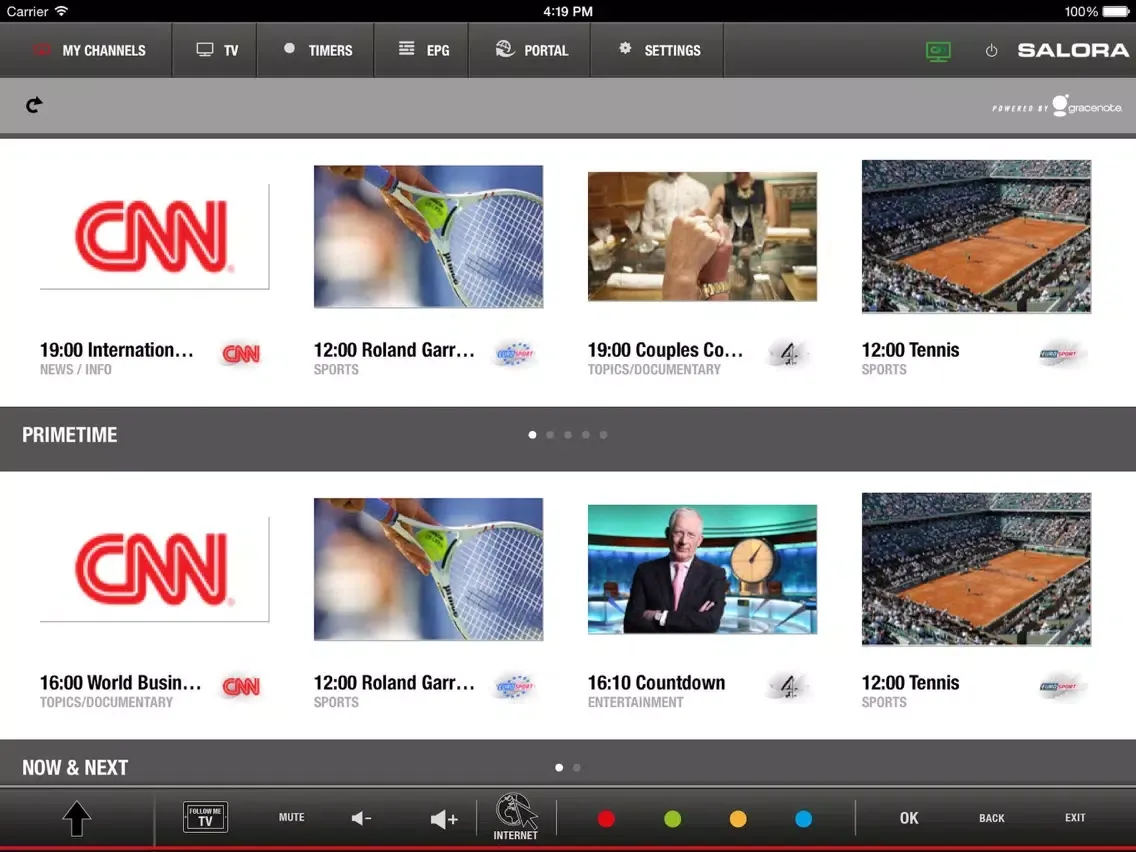The image size is (1136, 852).
Task: Tap the 4:19 PM clock
Action: coord(568,11)
